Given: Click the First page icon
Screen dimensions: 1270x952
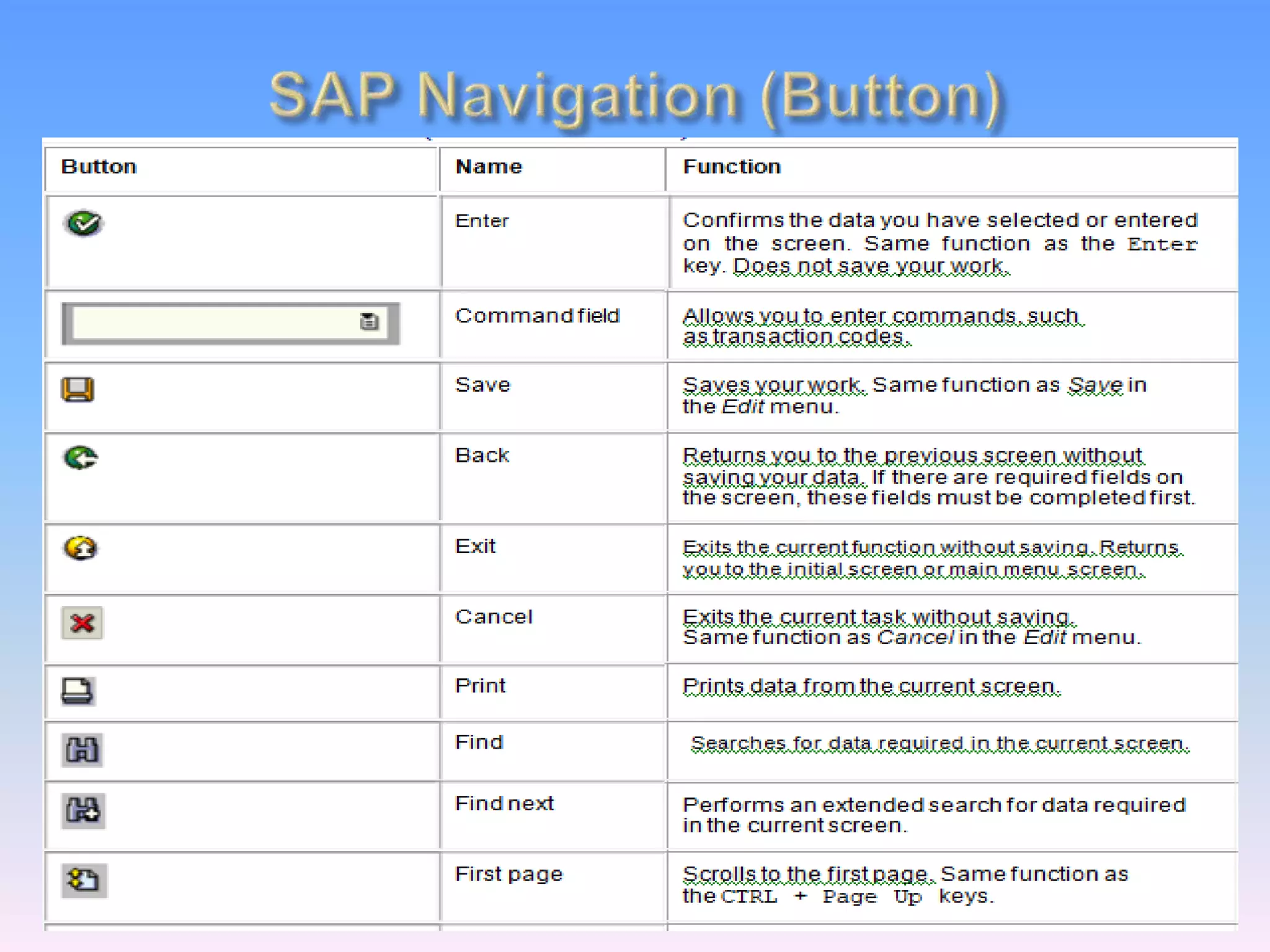Looking at the screenshot, I should point(84,880).
